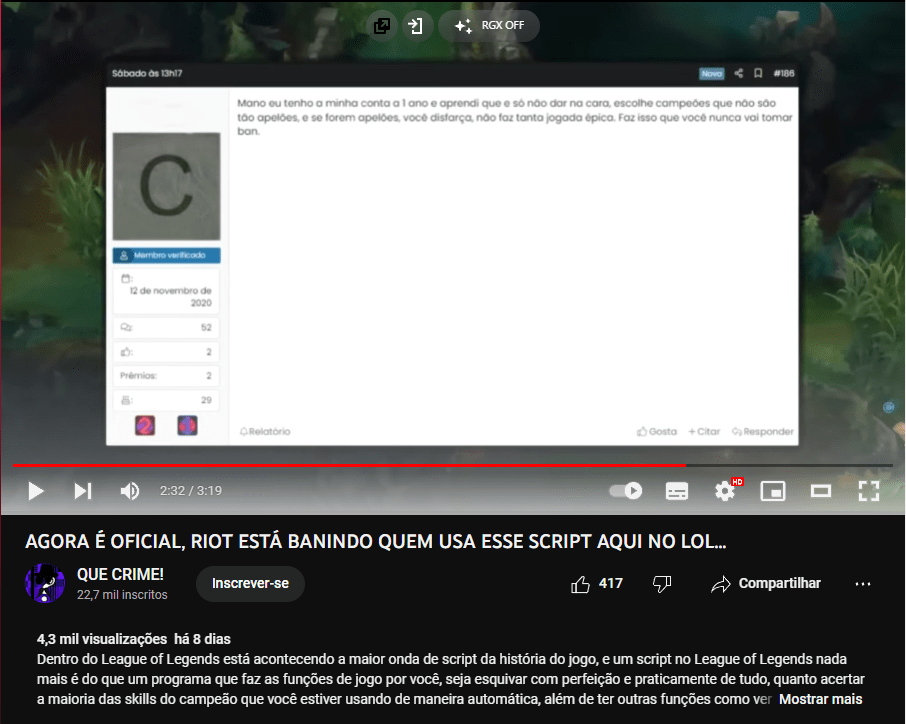Screen dimensions: 906x724
Task: Click the forum user's C avatar
Action: 166,186
